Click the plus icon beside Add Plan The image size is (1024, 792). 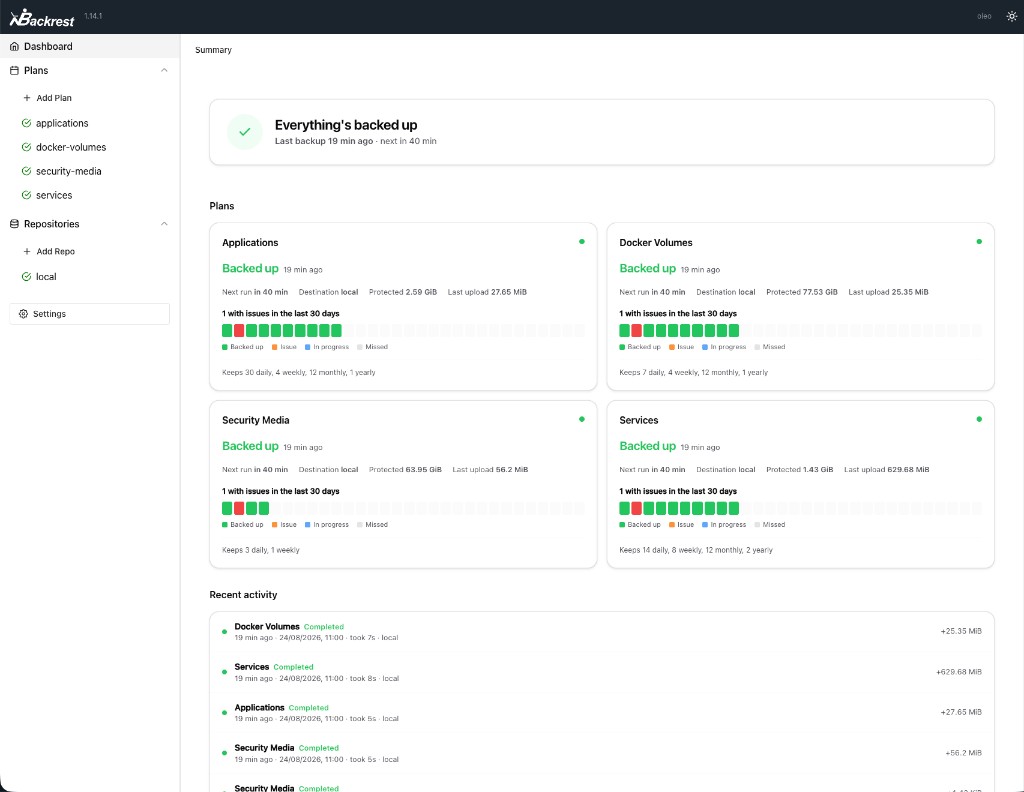pyautogui.click(x=27, y=98)
